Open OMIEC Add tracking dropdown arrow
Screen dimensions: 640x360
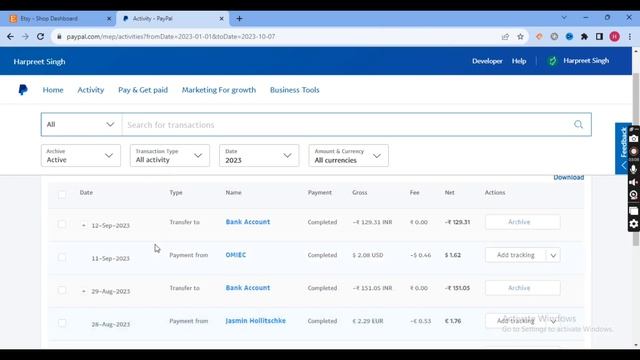pyautogui.click(x=553, y=256)
